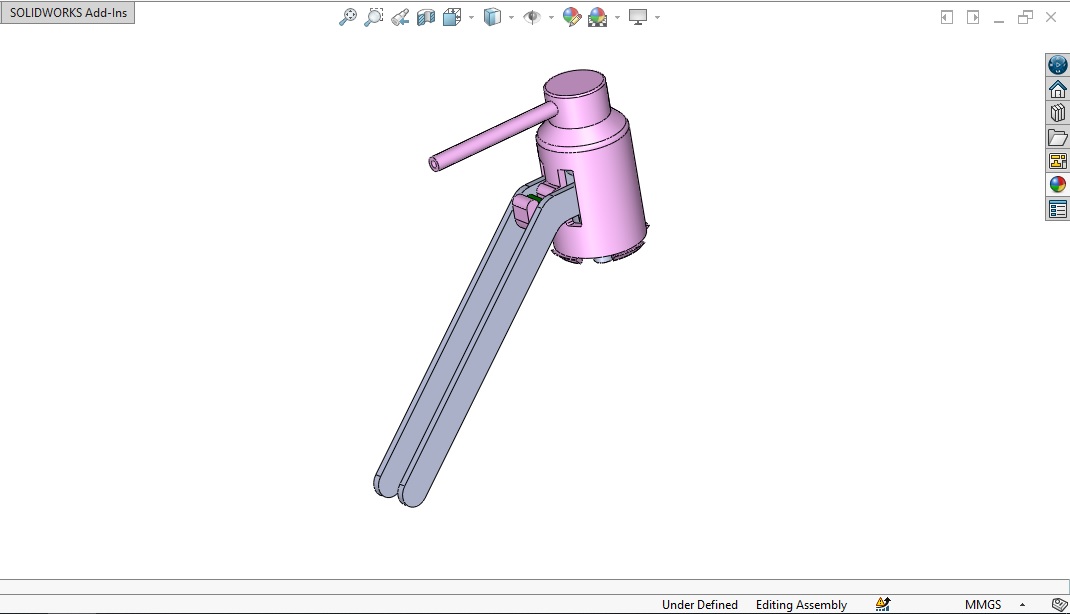Image resolution: width=1070 pixels, height=614 pixels.
Task: Select the Zoom to Area tool
Action: 373,17
